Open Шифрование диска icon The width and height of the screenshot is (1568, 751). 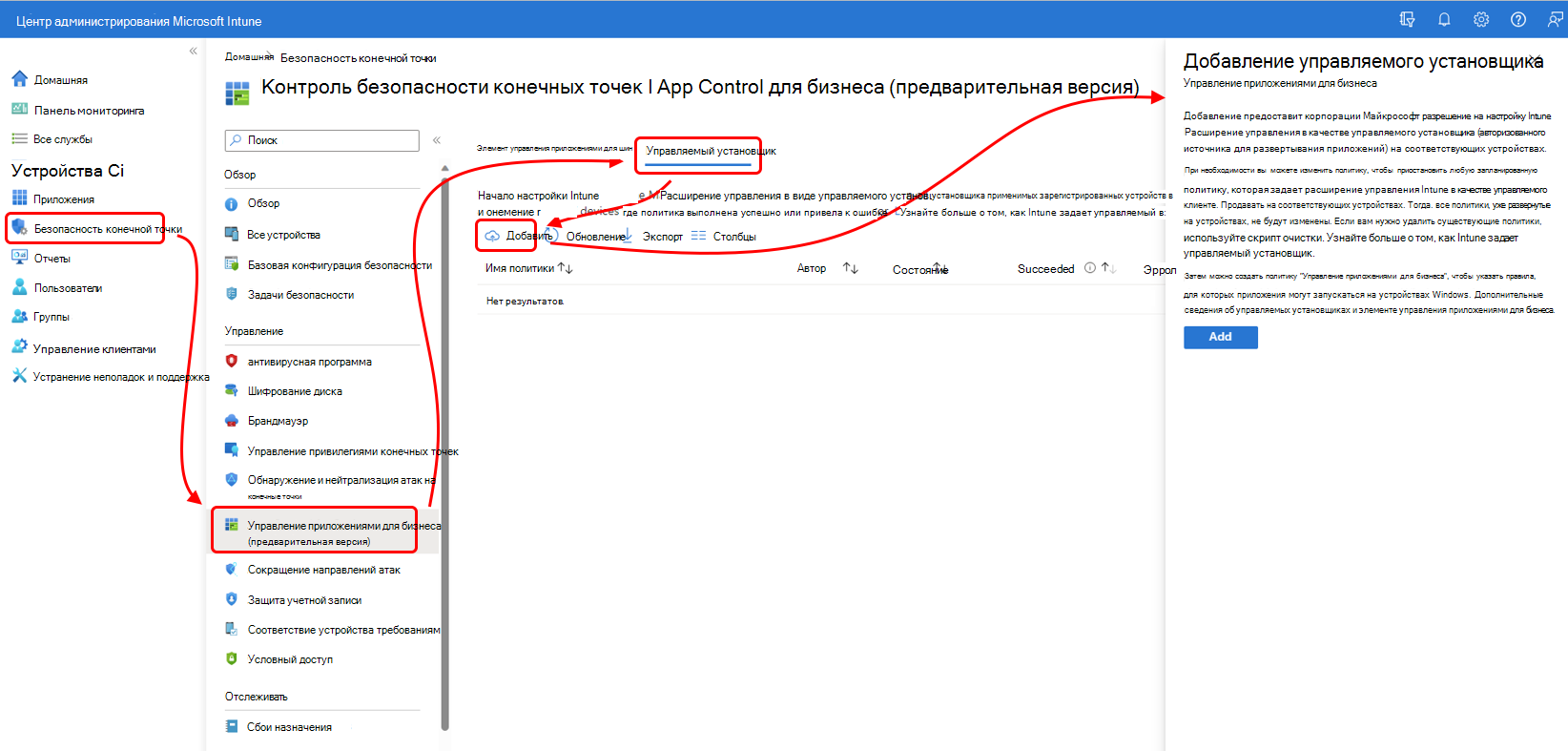(231, 390)
